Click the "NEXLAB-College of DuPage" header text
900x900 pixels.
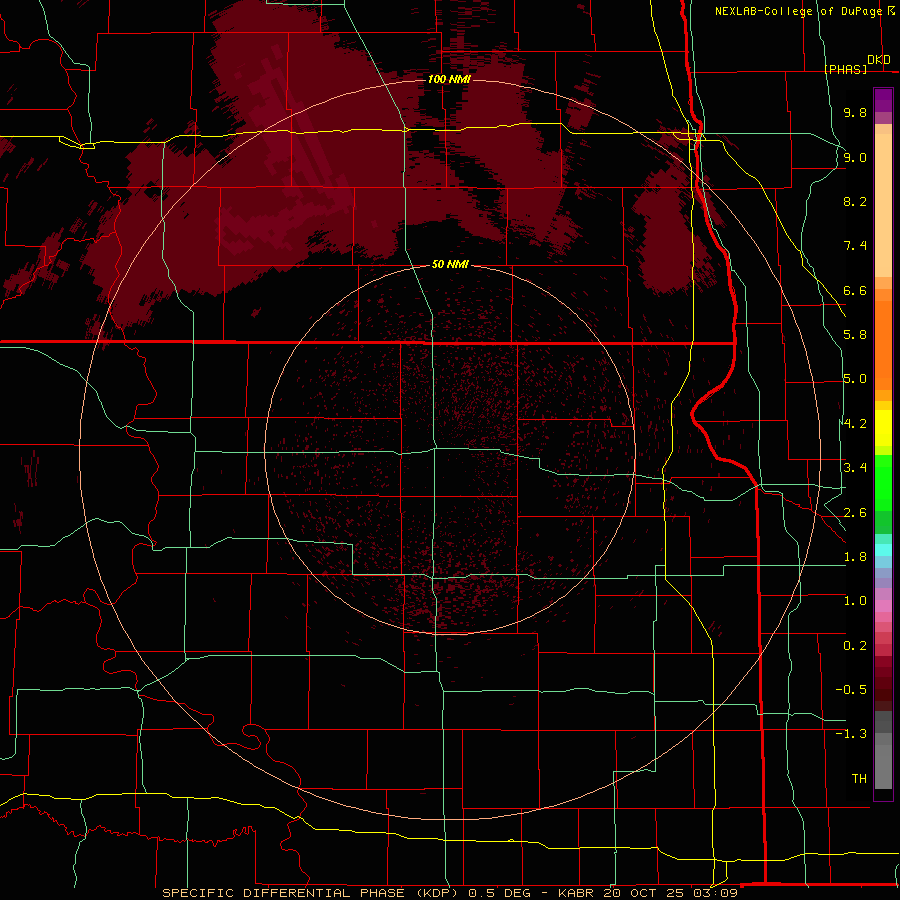798,11
